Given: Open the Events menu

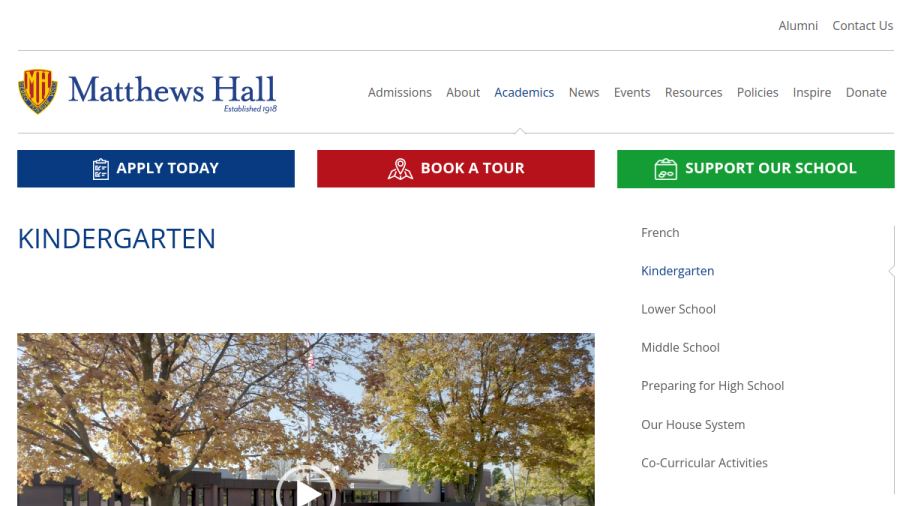Looking at the screenshot, I should point(632,92).
